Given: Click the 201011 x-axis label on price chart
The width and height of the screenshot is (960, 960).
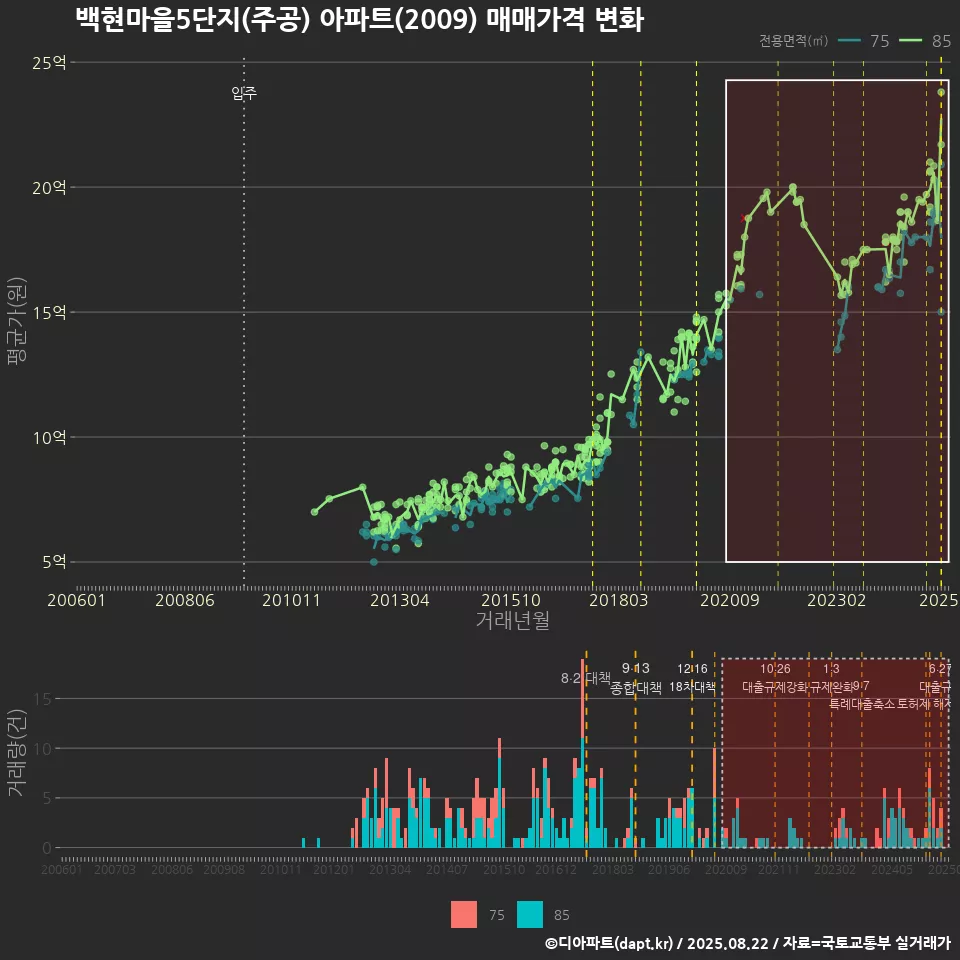Looking at the screenshot, I should point(291,600).
